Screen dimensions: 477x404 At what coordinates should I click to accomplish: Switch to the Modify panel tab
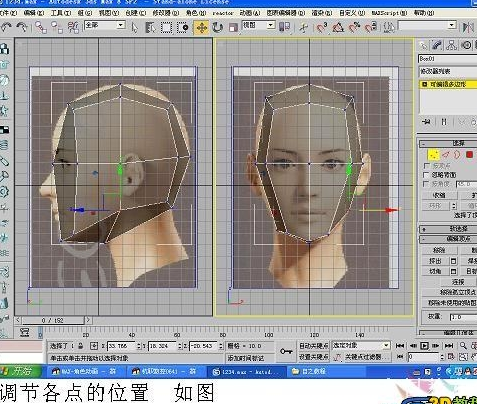click(437, 45)
